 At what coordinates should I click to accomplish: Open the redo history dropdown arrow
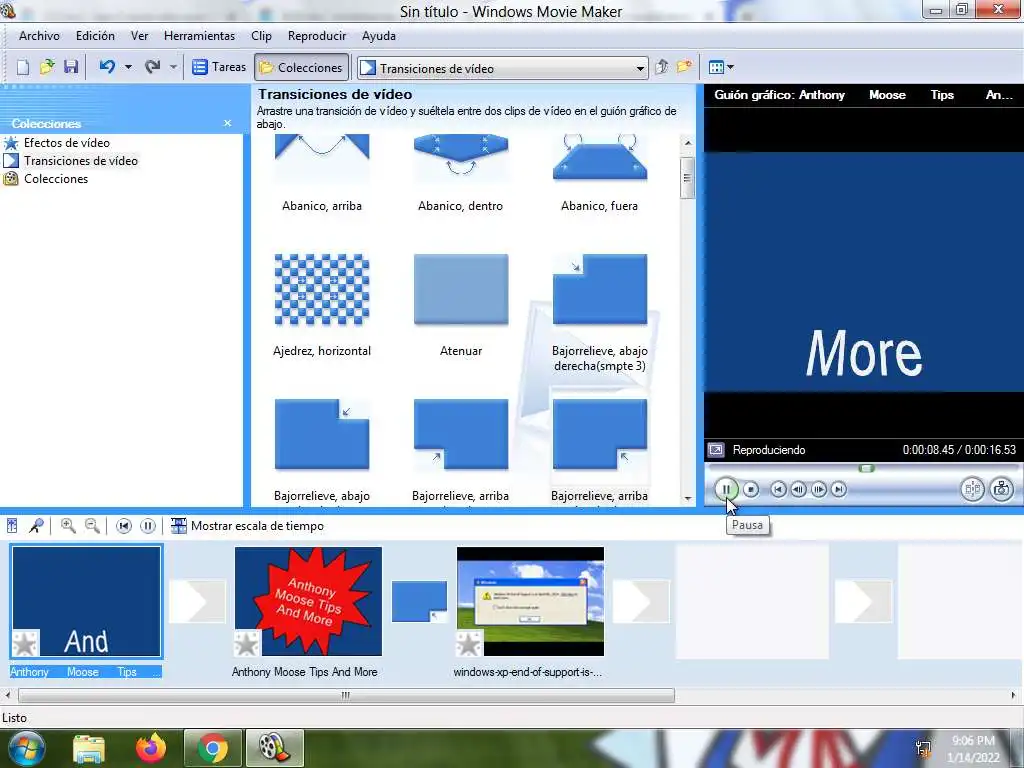pyautogui.click(x=173, y=67)
